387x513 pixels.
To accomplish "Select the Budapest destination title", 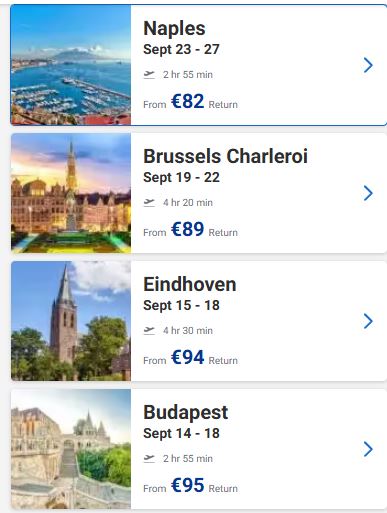I will coord(186,413).
